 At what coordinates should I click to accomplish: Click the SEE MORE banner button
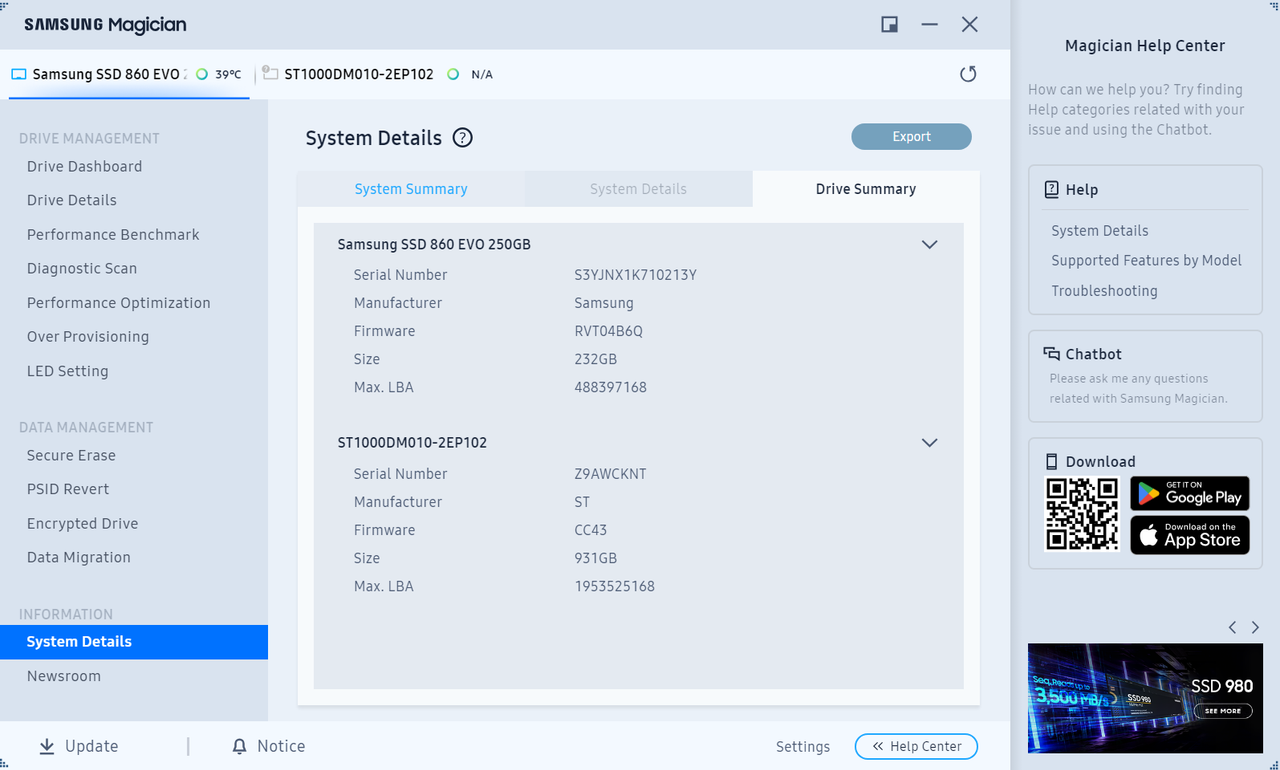pyautogui.click(x=1222, y=711)
